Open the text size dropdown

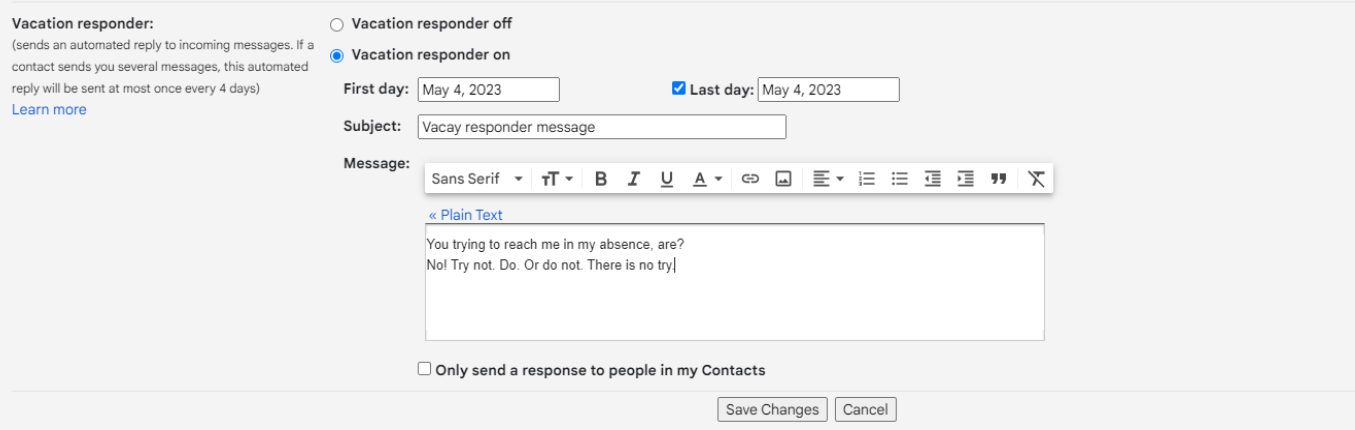pyautogui.click(x=557, y=179)
